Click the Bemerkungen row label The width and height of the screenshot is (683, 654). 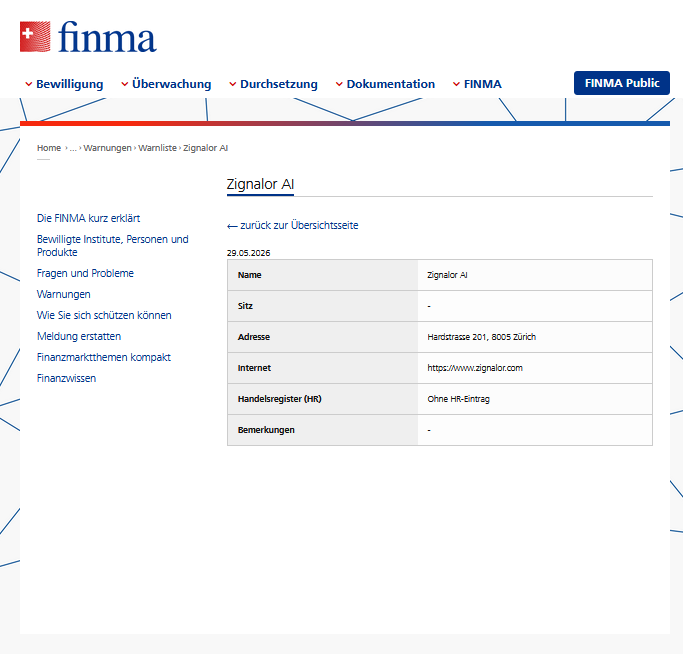[x=266, y=430]
